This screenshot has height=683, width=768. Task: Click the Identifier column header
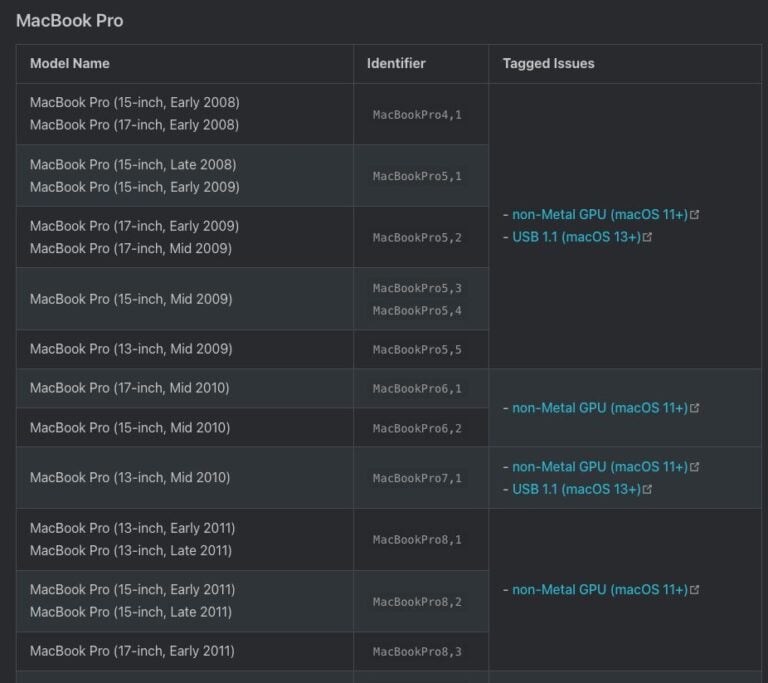(x=396, y=63)
